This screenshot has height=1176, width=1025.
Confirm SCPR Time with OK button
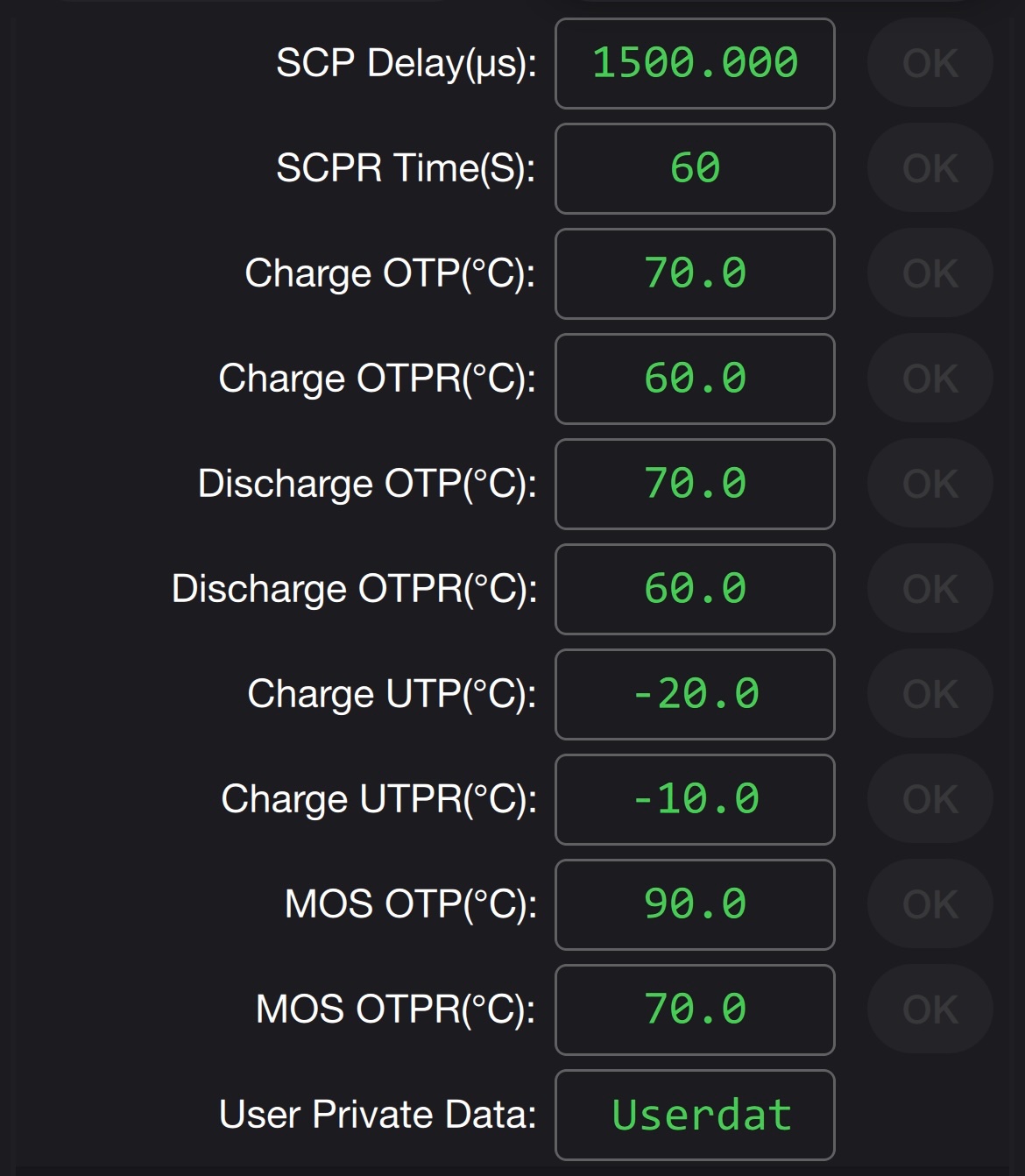tap(930, 169)
